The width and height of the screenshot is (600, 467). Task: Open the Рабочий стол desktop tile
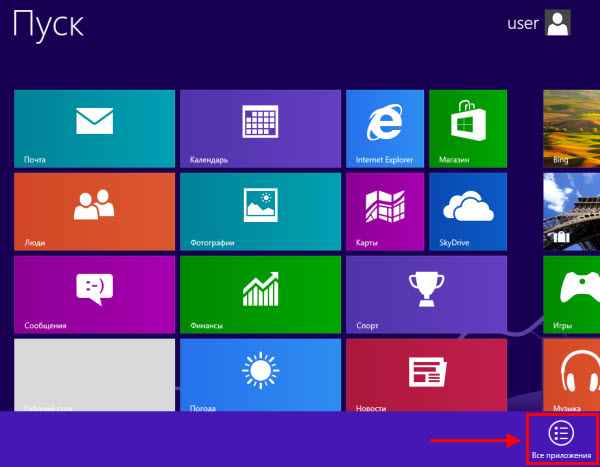[x=94, y=374]
